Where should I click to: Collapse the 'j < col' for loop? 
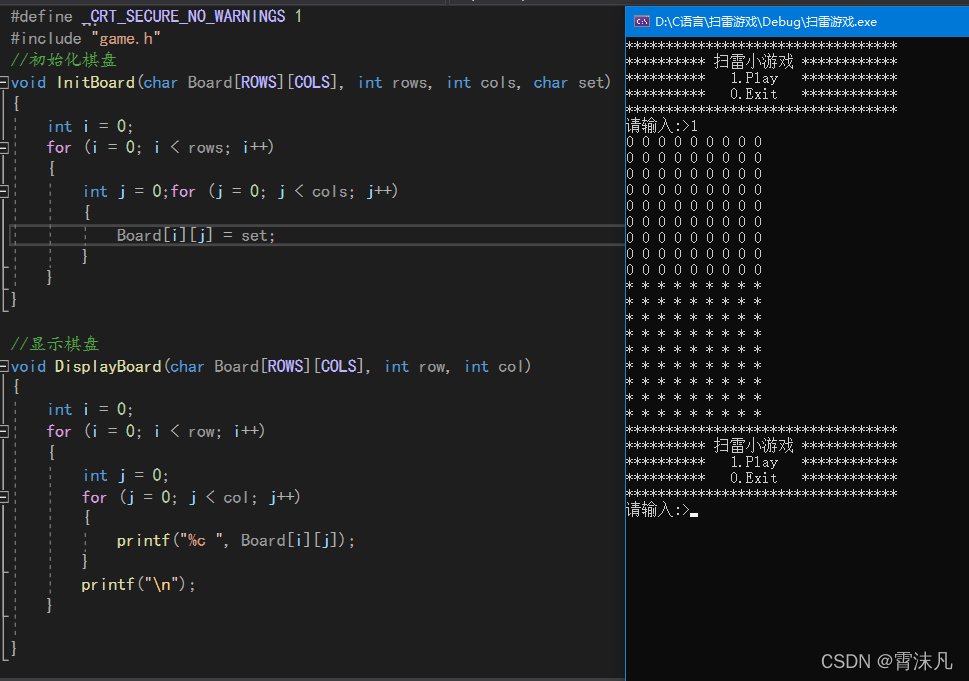click(x=4, y=497)
